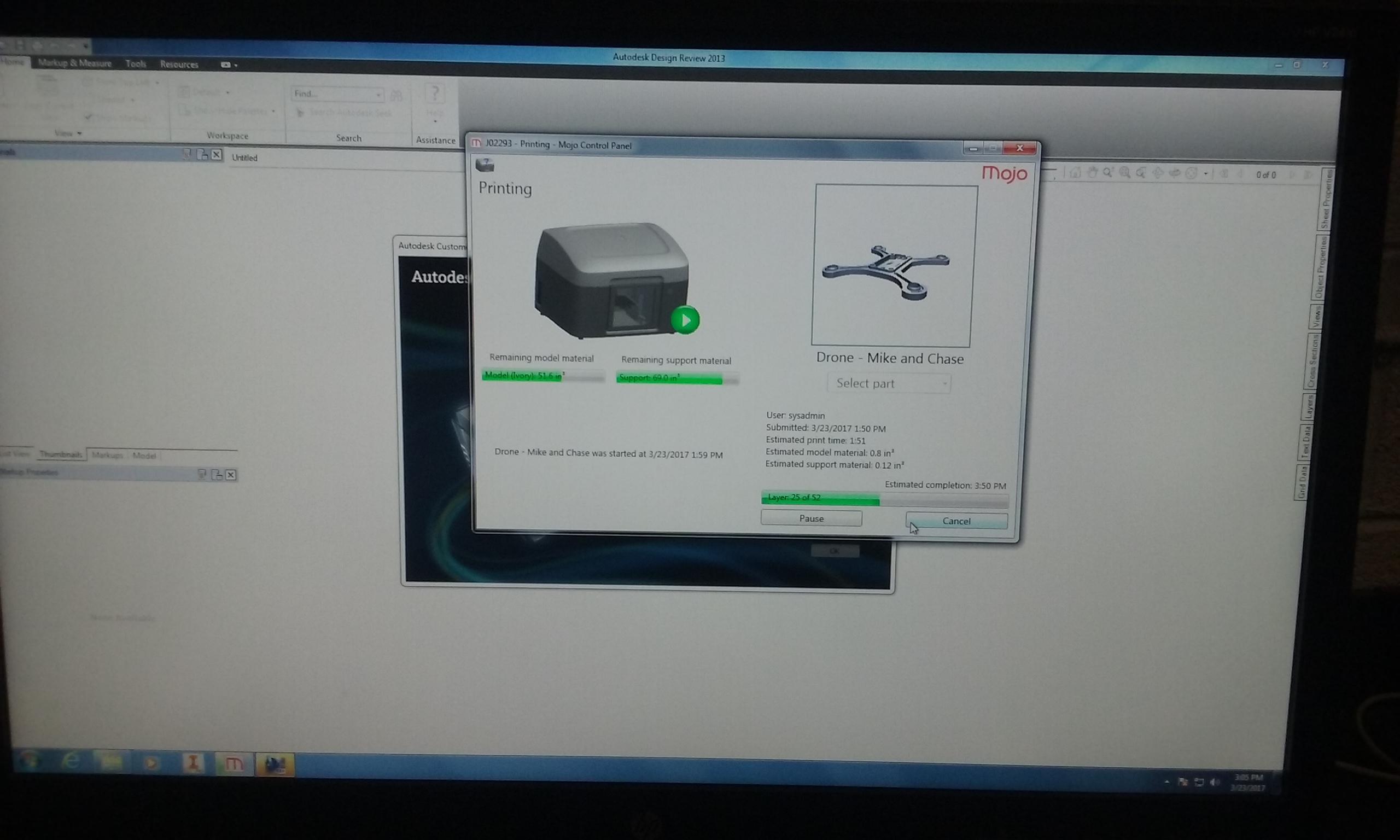Cancel the current print job

click(x=956, y=521)
